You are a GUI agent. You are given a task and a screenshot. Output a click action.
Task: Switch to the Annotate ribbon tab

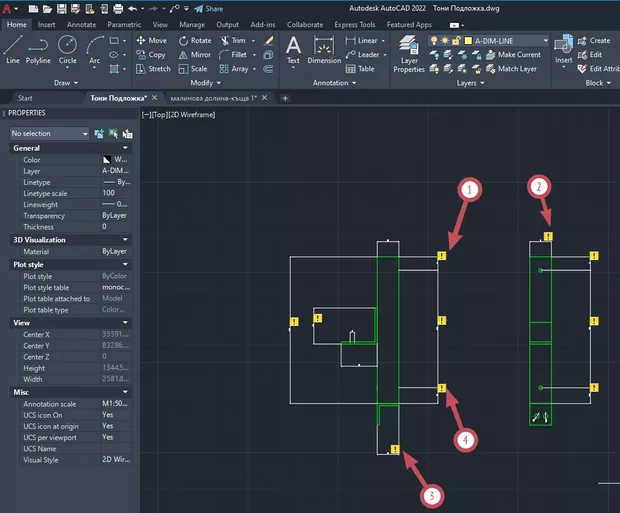pos(81,23)
